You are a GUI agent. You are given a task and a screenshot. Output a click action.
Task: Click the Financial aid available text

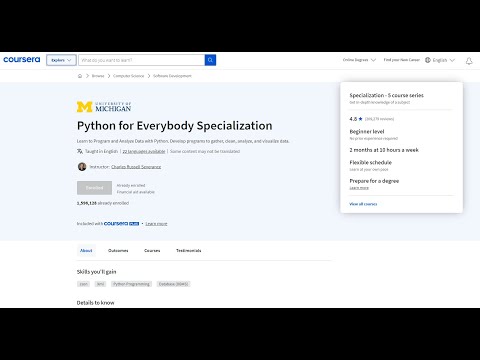136,192
